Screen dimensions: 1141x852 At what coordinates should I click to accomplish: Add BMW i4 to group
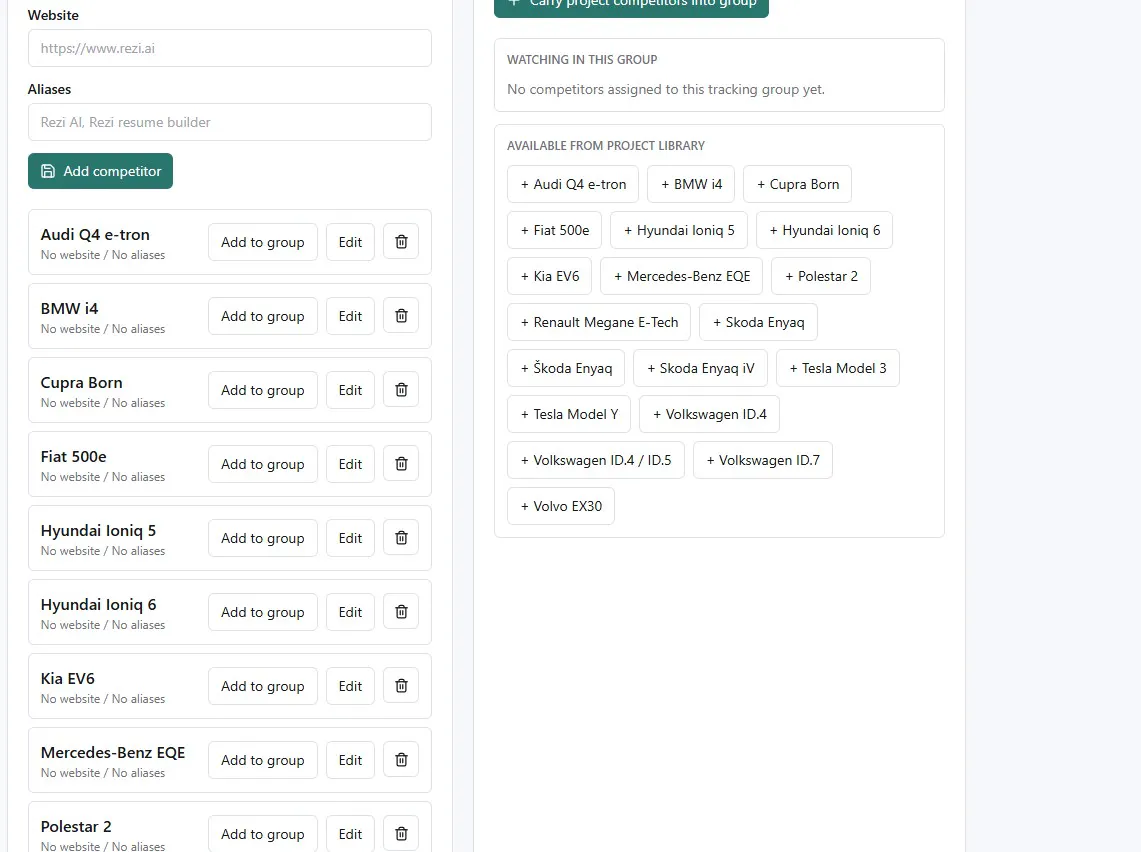tap(263, 316)
